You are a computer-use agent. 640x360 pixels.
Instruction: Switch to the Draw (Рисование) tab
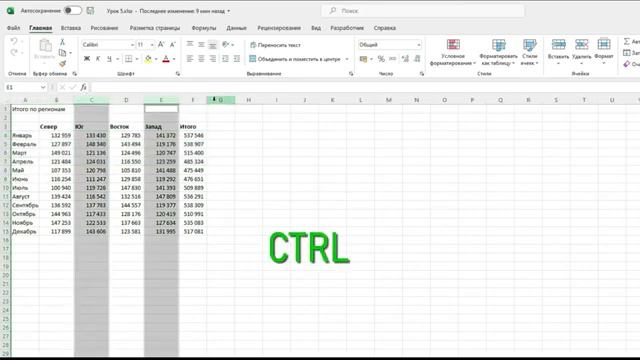pos(104,28)
